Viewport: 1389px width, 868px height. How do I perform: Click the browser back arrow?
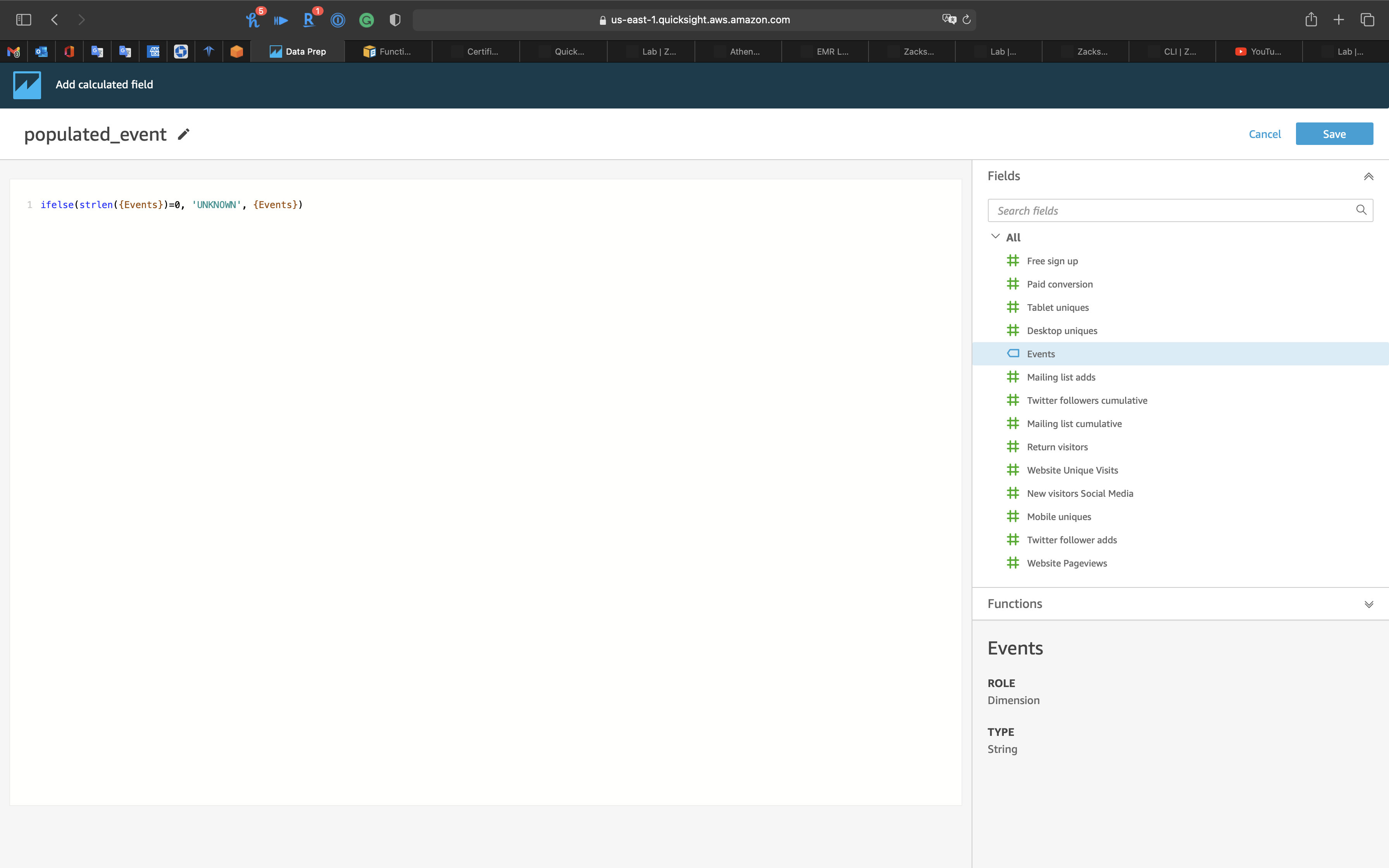55,20
